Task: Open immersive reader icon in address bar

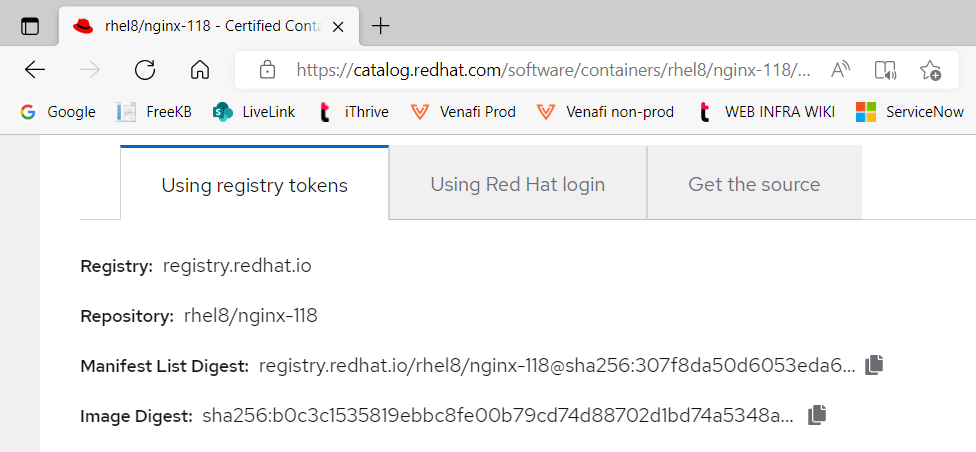Action: tap(884, 70)
